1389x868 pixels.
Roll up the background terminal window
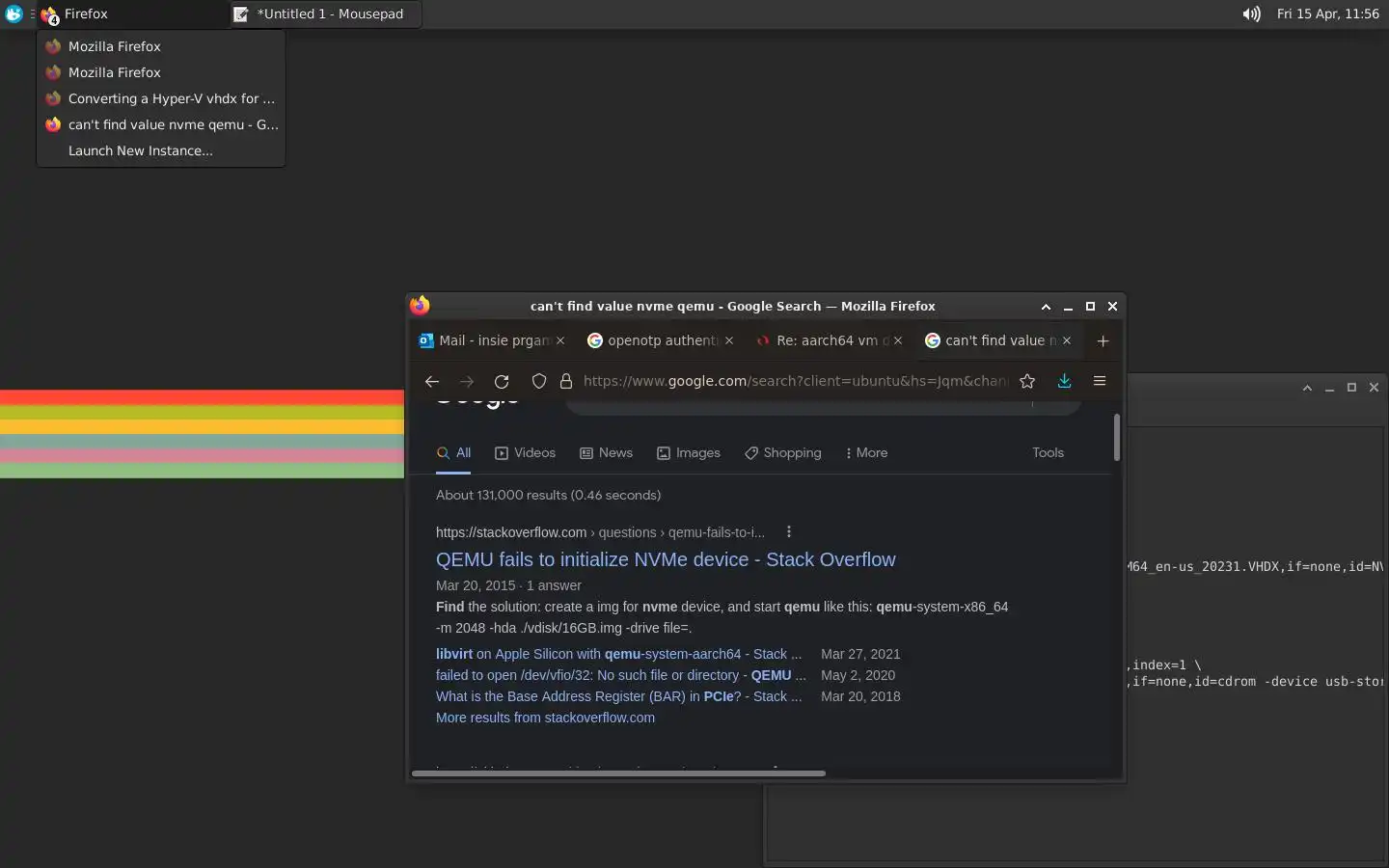click(1307, 388)
